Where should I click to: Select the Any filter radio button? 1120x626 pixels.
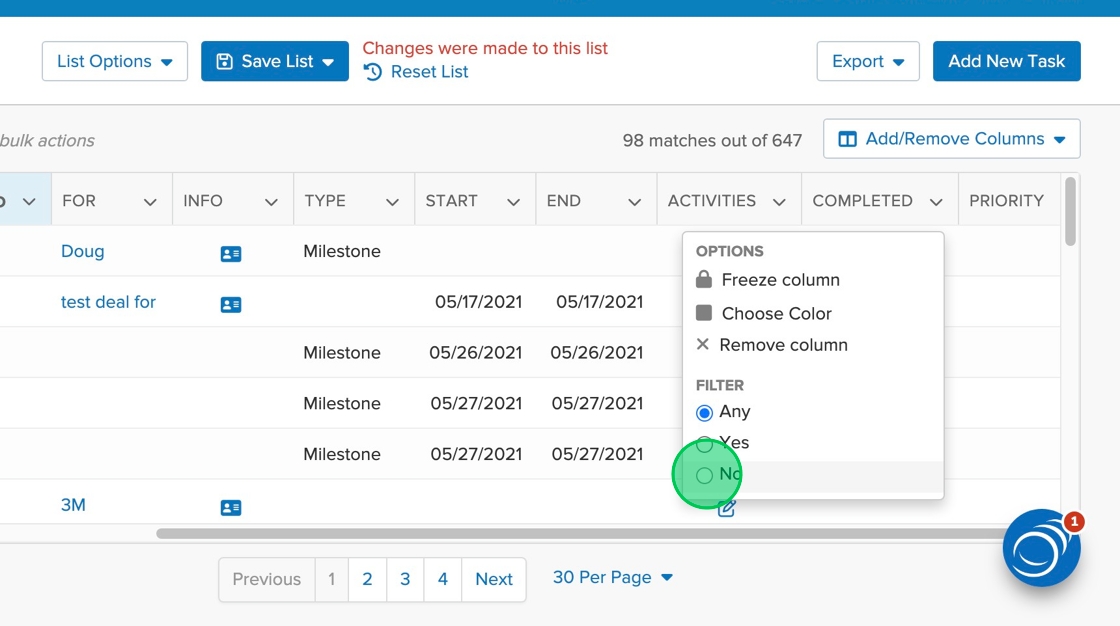pyautogui.click(x=705, y=412)
